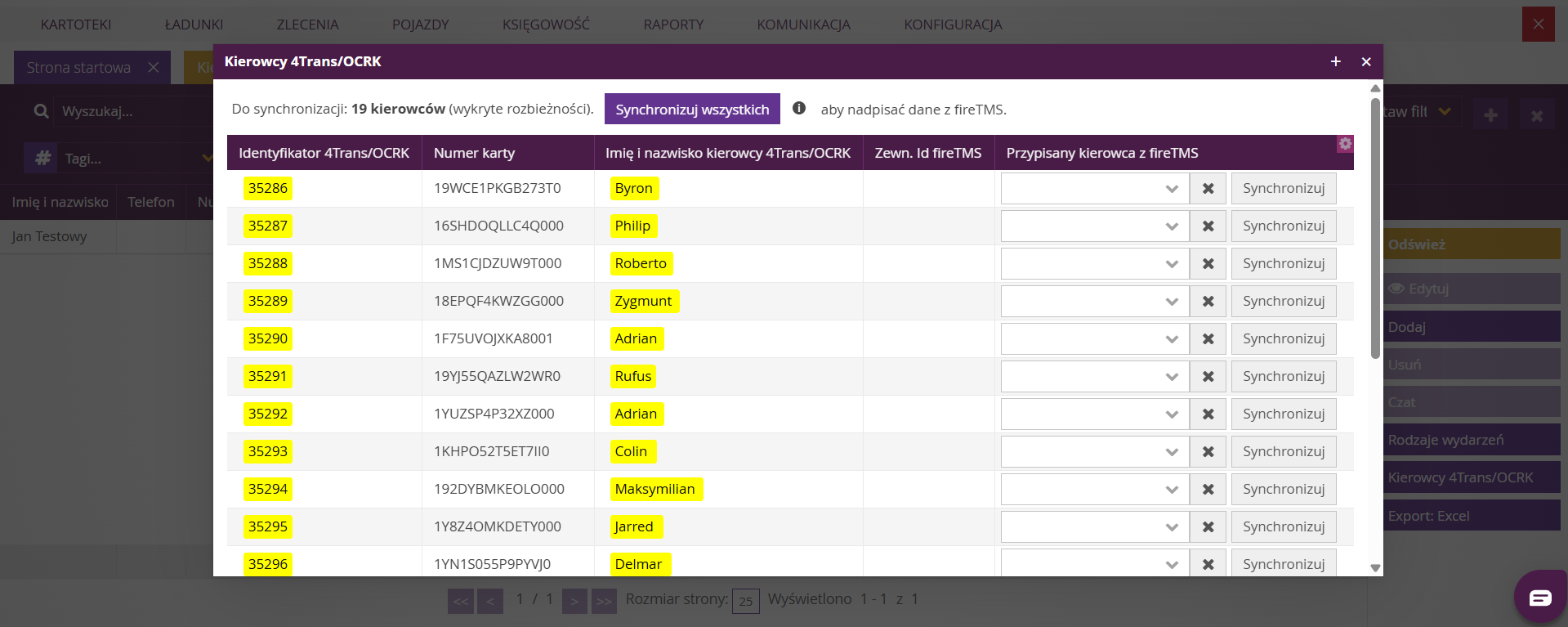Clear assigned driver for Maksymilian row
The width and height of the screenshot is (1568, 627).
(x=1208, y=489)
